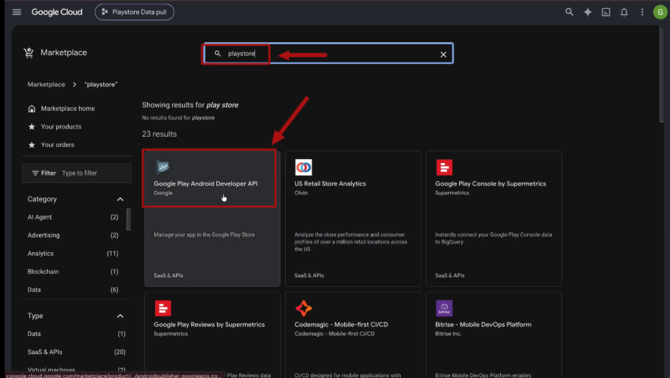Collapse the Category filter section
The image size is (670, 378).
tap(120, 199)
